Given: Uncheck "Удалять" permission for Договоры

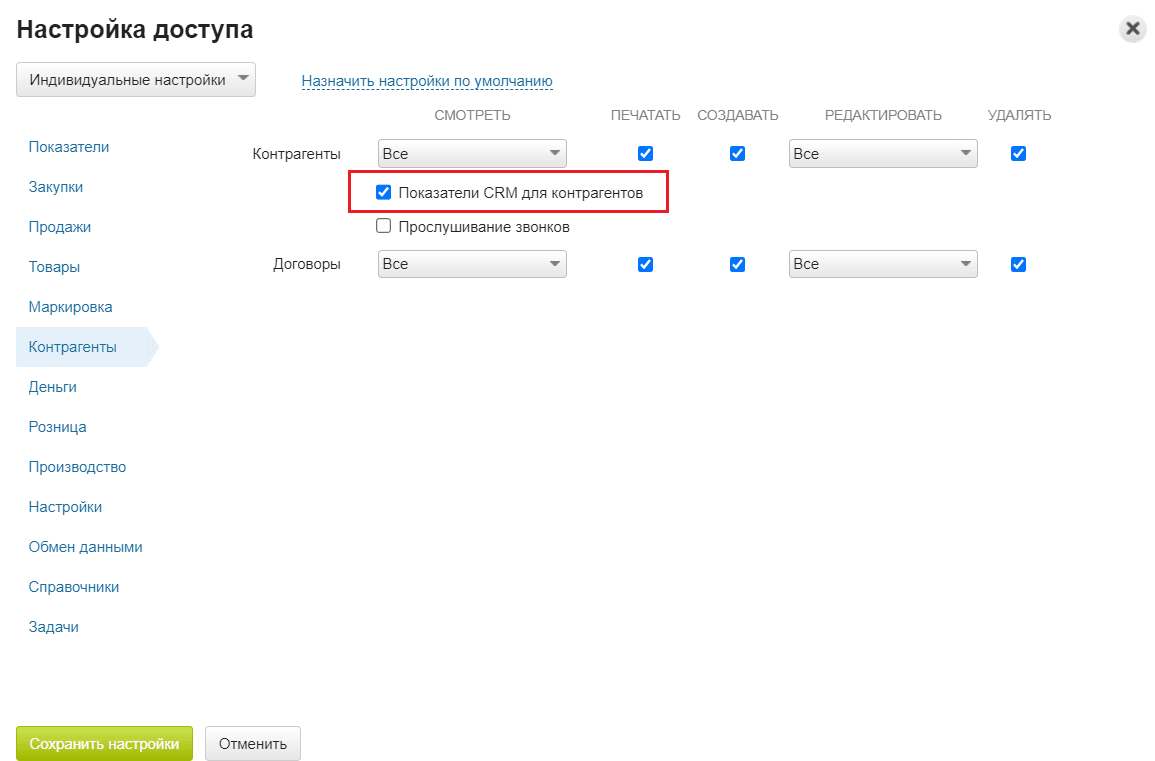Looking at the screenshot, I should click(x=1018, y=264).
